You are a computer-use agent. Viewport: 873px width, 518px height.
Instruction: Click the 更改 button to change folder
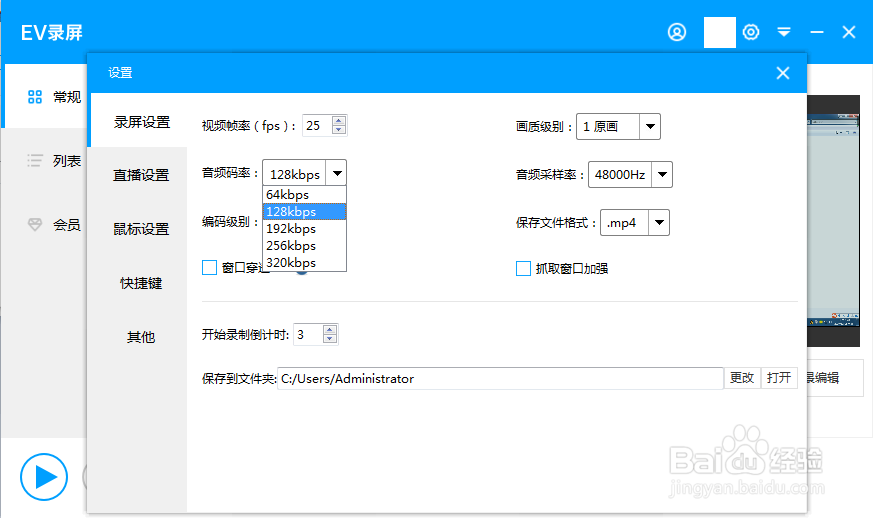pos(742,378)
